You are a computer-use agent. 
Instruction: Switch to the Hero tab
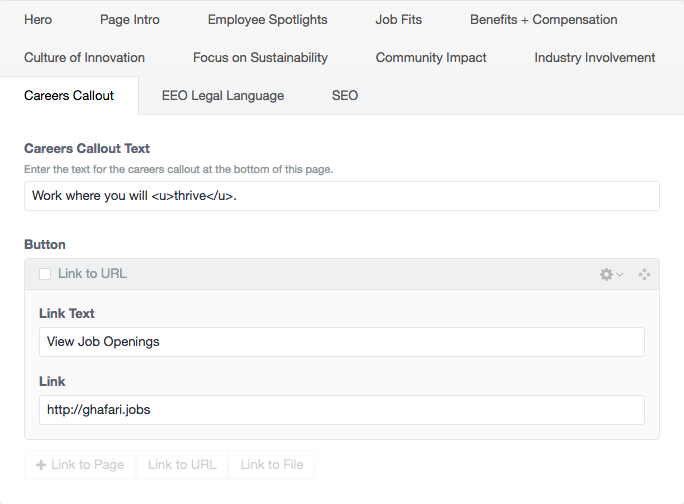click(x=38, y=20)
